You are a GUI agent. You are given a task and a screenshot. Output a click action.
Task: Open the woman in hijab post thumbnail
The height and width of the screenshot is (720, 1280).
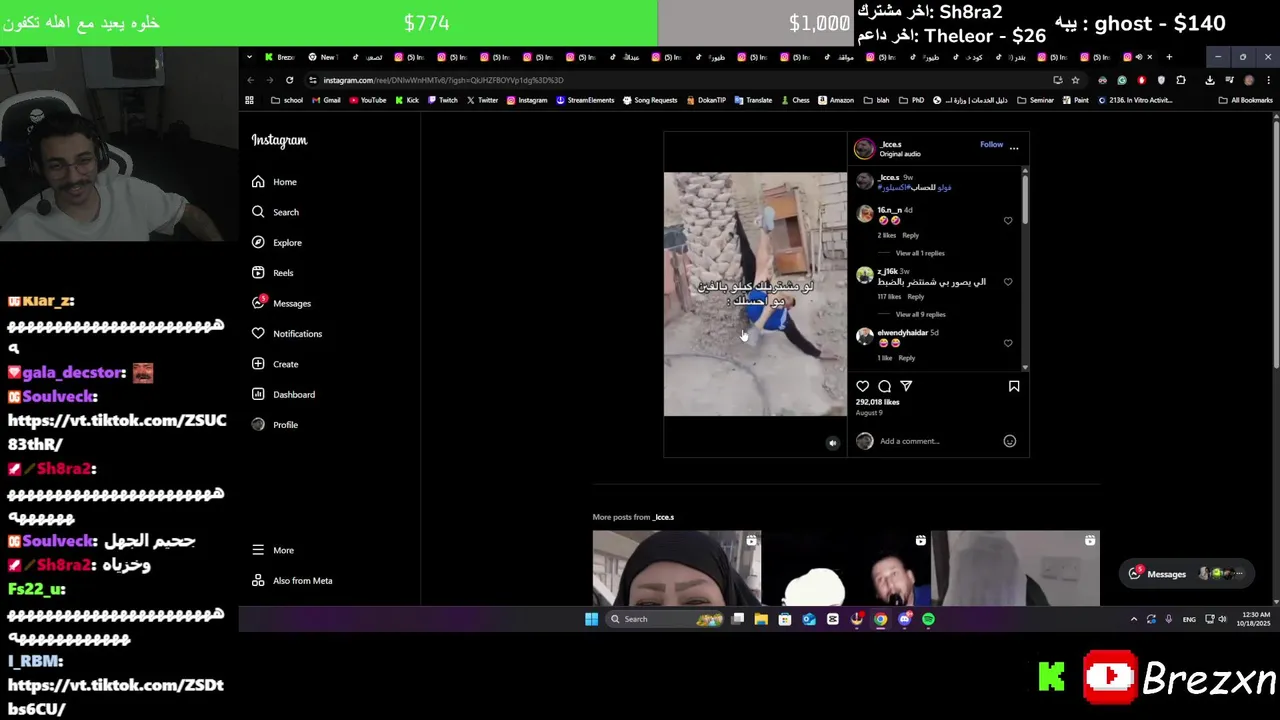pos(677,568)
